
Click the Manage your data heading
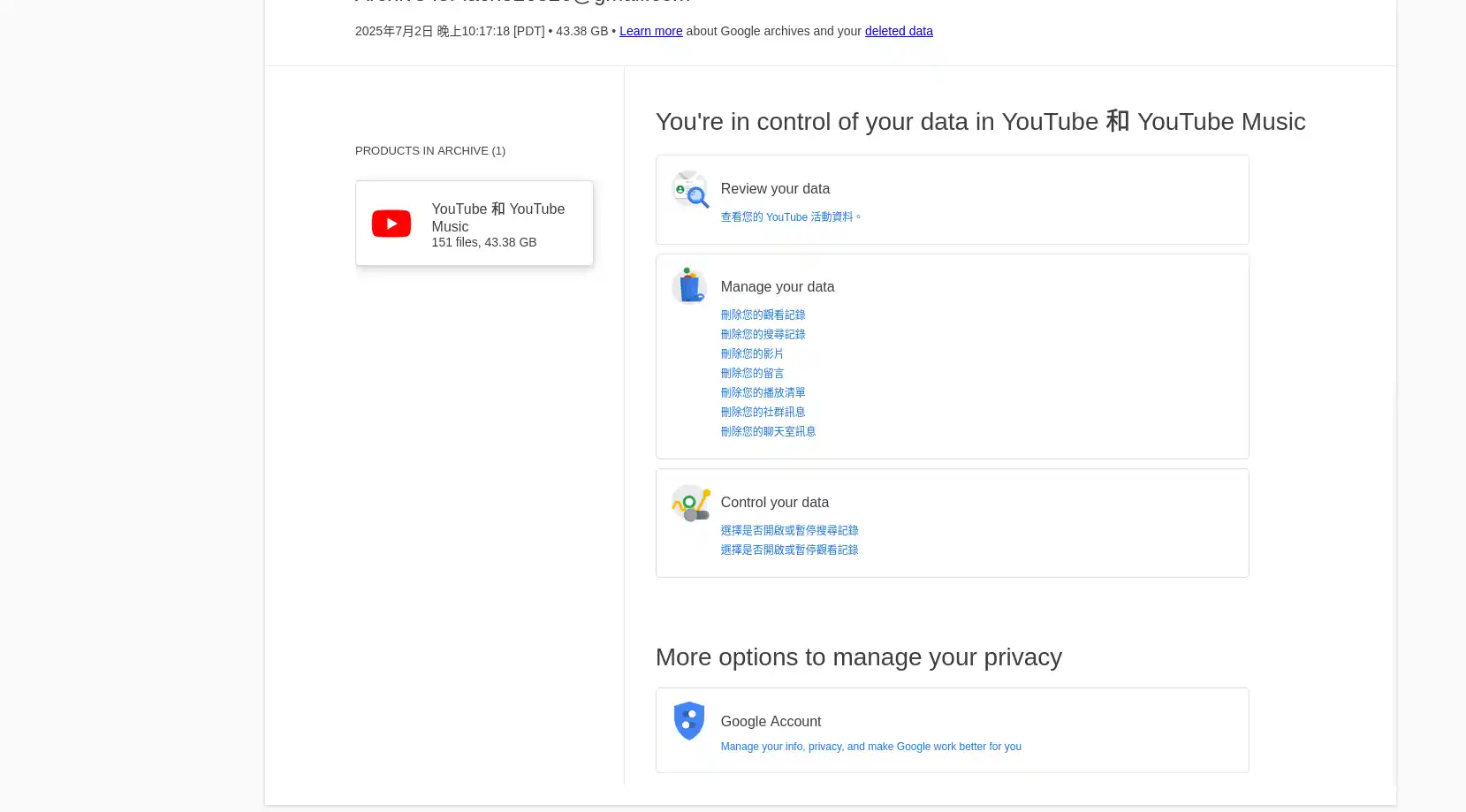pos(778,286)
